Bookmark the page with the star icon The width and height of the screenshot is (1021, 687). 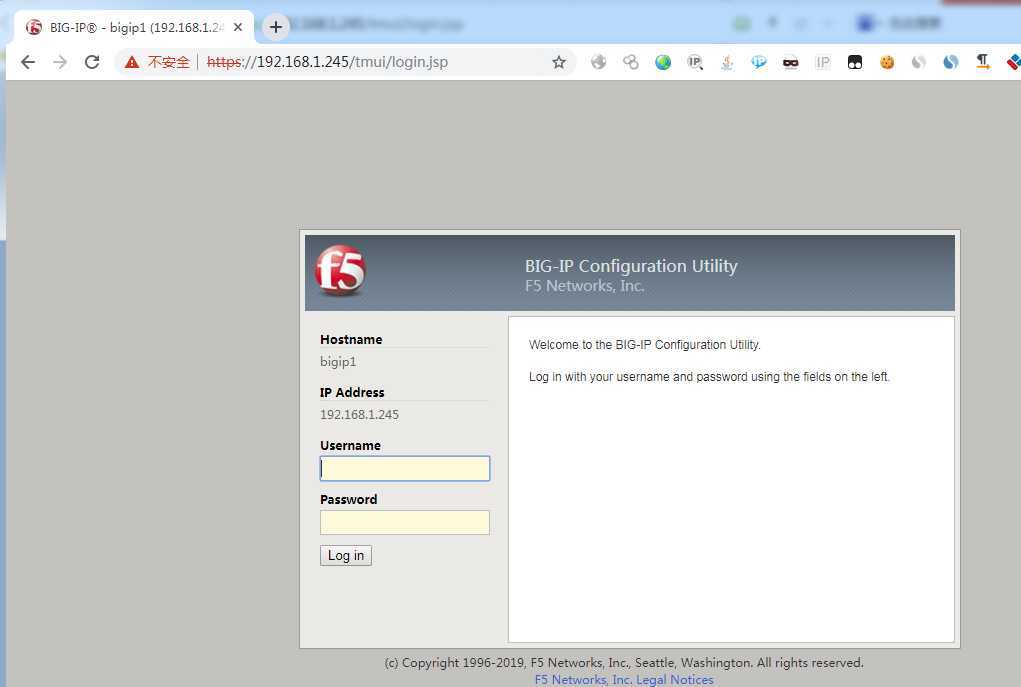pyautogui.click(x=559, y=62)
